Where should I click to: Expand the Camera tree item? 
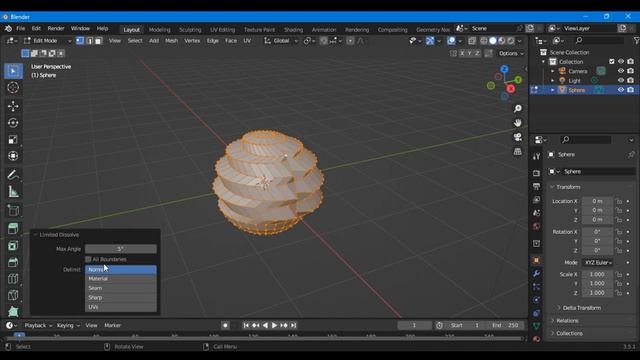[553, 71]
